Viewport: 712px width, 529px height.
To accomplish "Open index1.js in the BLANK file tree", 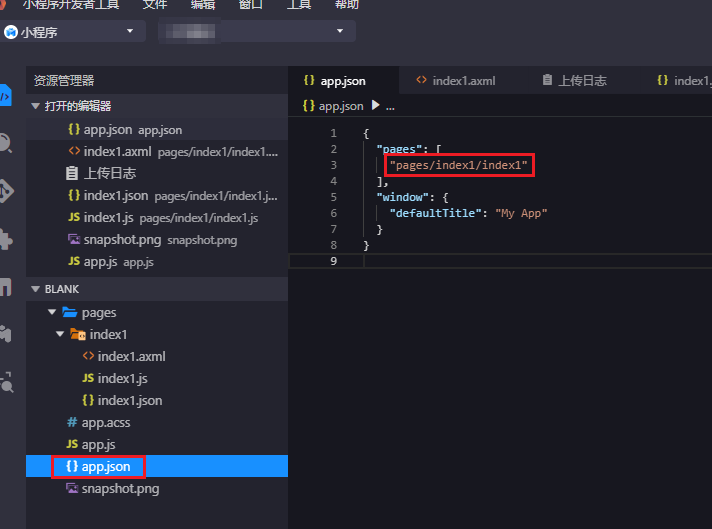I will tap(157, 378).
